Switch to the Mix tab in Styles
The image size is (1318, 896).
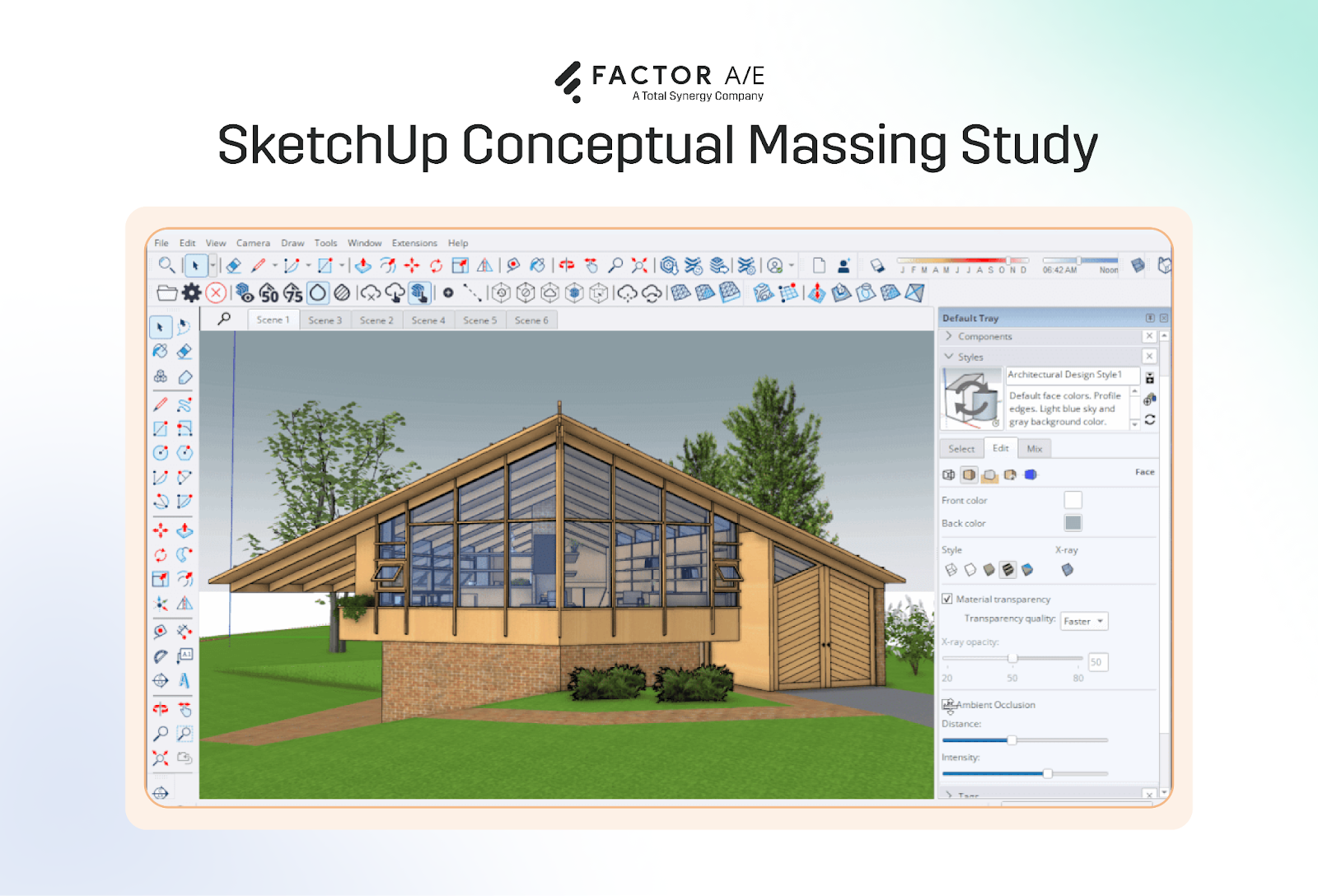click(1035, 449)
